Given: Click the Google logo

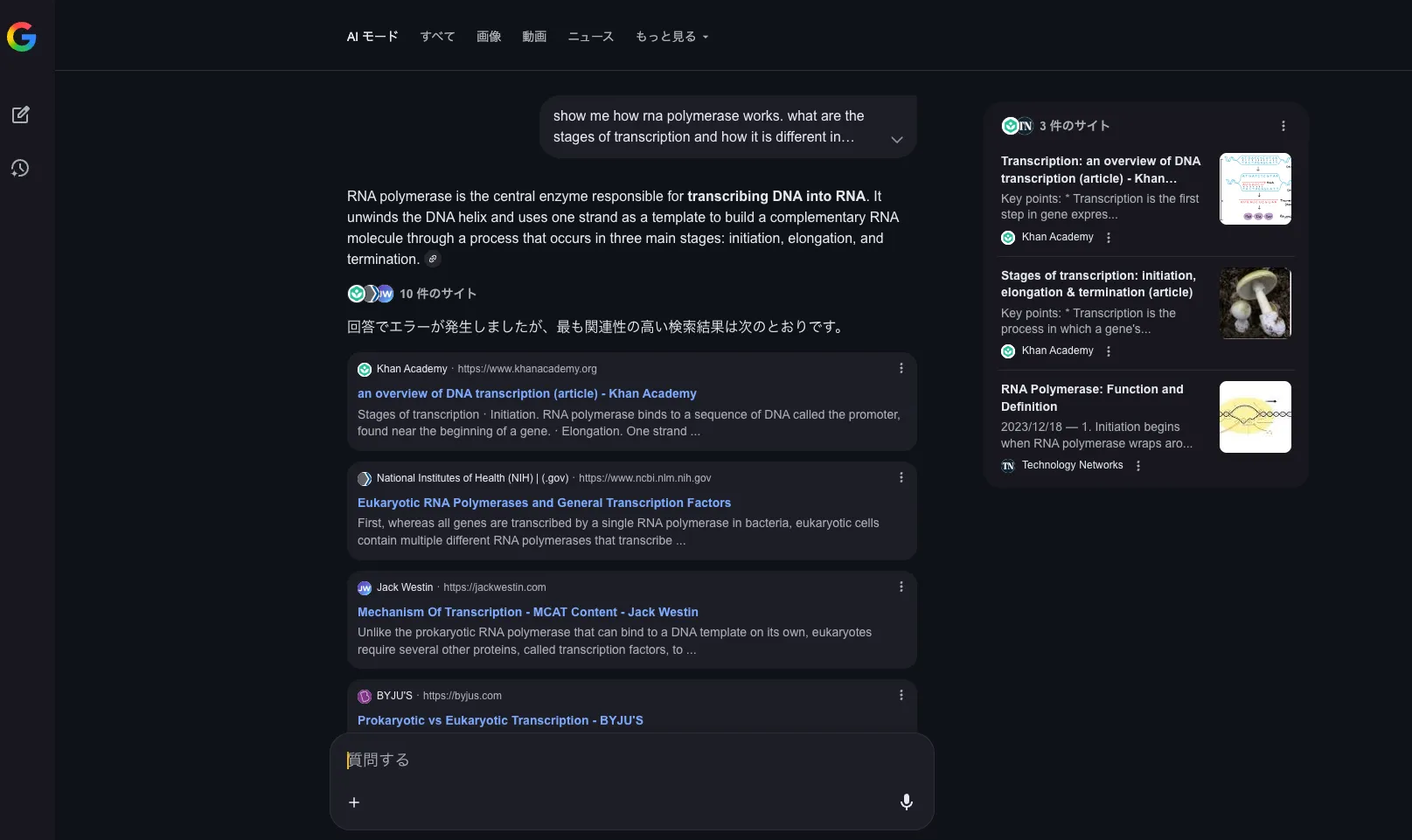Looking at the screenshot, I should (x=22, y=37).
